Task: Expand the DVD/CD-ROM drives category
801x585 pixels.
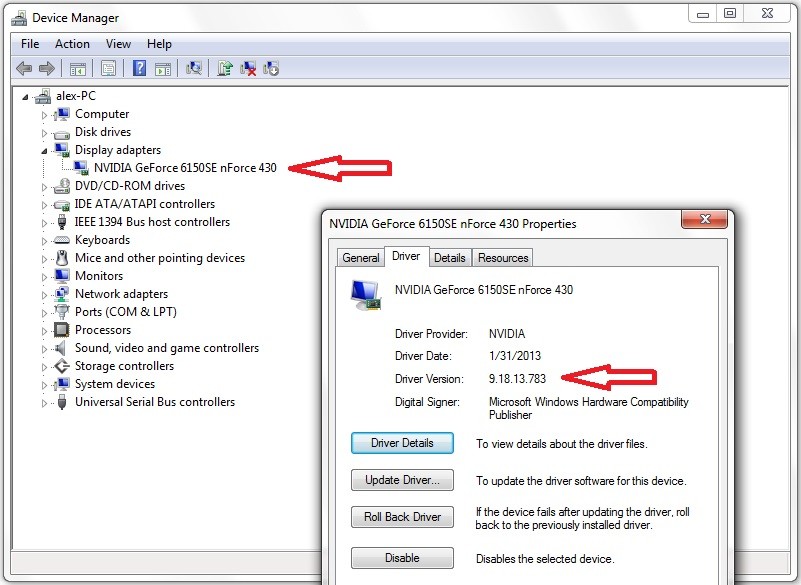Action: point(44,187)
